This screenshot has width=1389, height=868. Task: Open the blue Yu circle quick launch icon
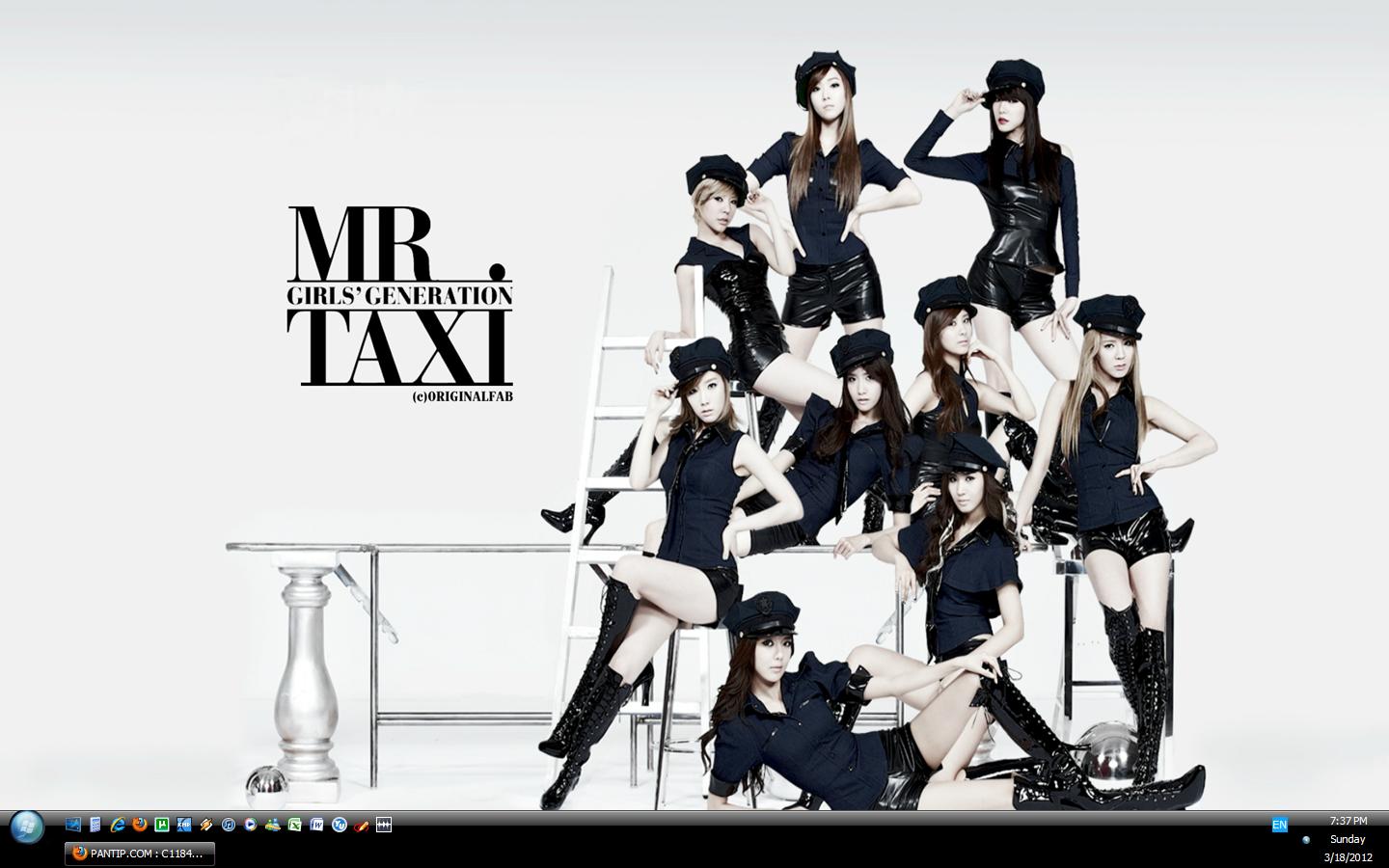[340, 825]
